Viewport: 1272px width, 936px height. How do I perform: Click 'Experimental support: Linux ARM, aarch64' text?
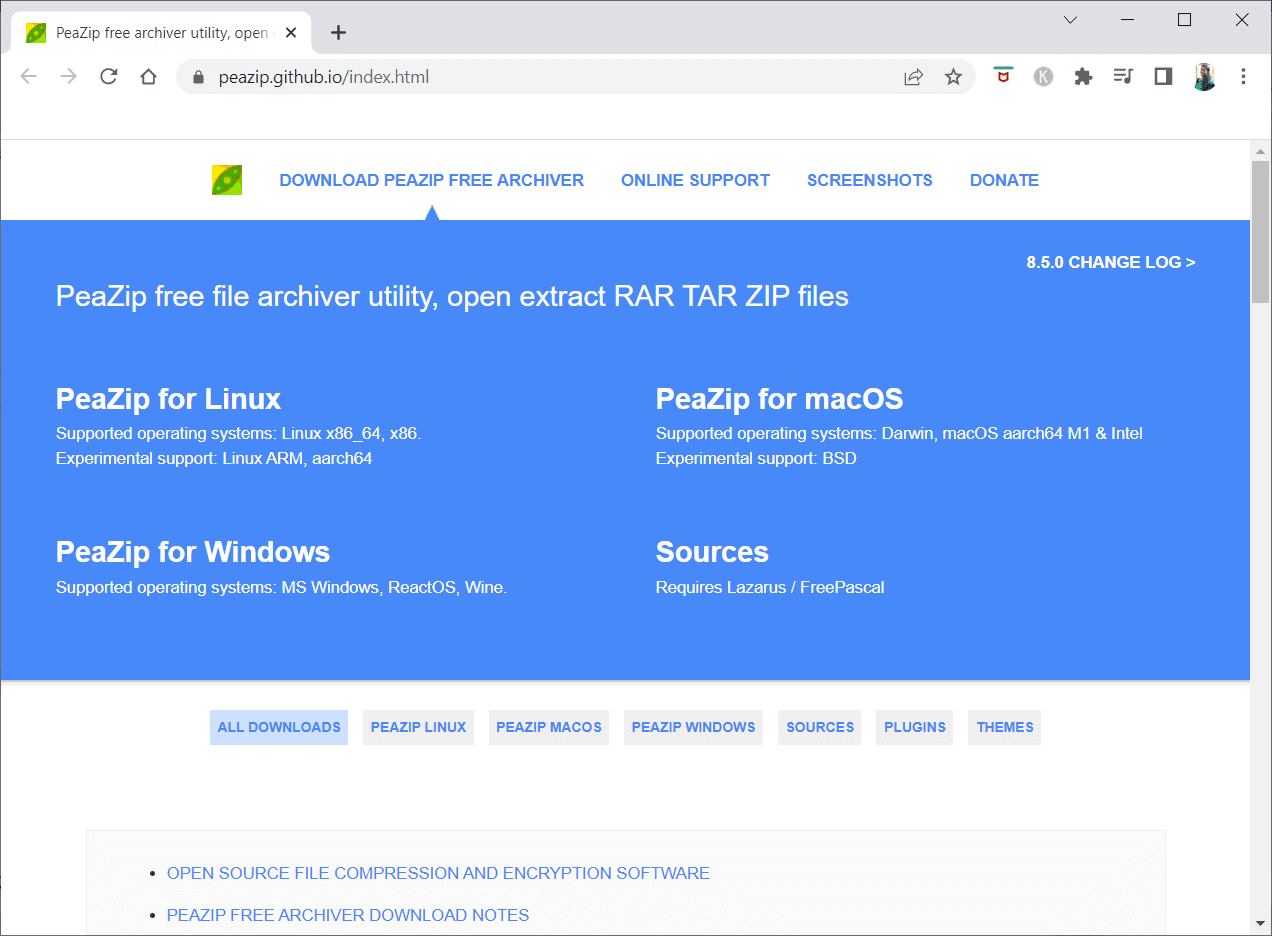pyautogui.click(x=214, y=458)
